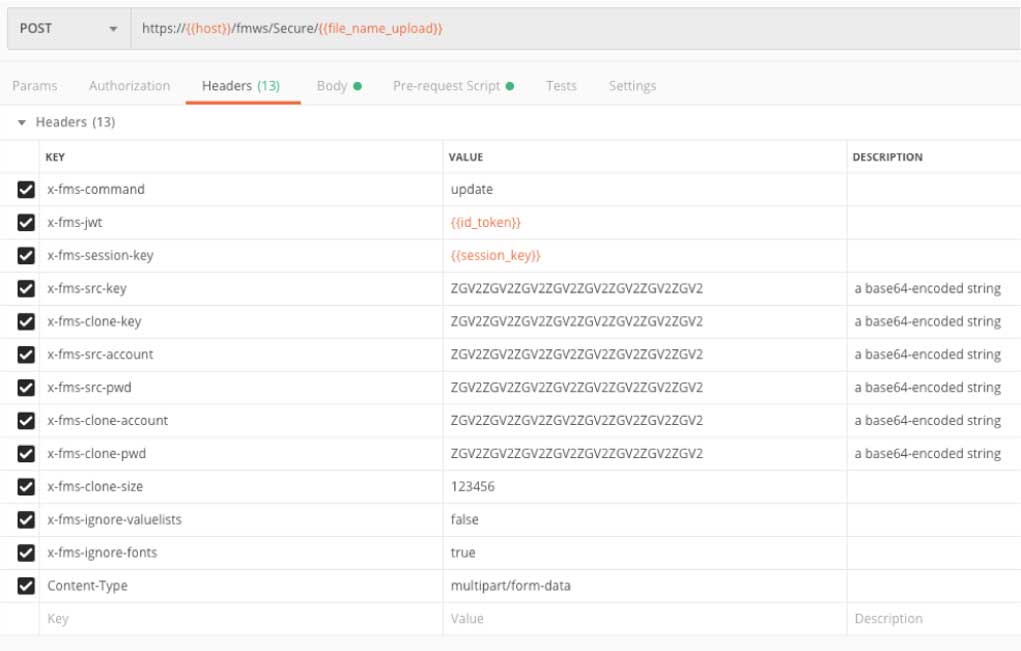
Task: Disable the x-fms-clone-size header
Action: point(26,486)
